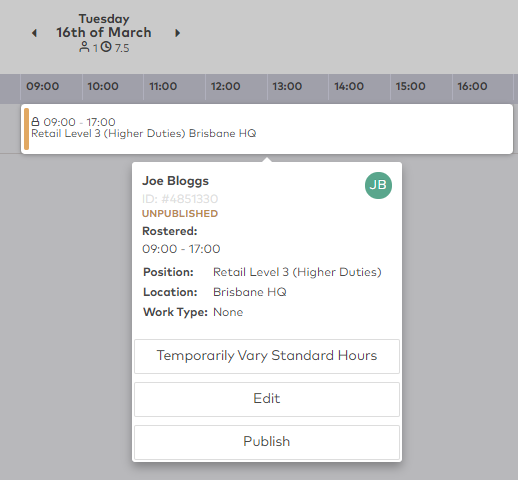Click the employee ID #4851330 text
This screenshot has height=480, width=518.
[180, 199]
